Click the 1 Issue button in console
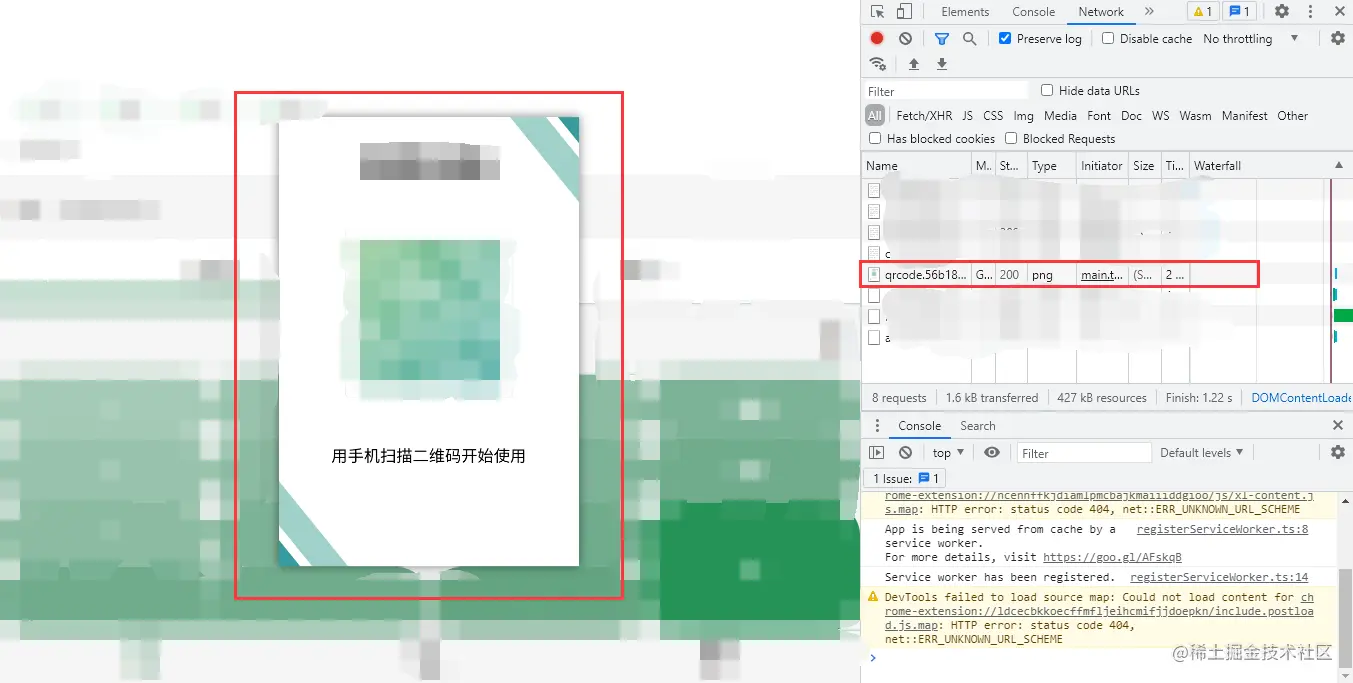The width and height of the screenshot is (1353, 683). click(903, 478)
